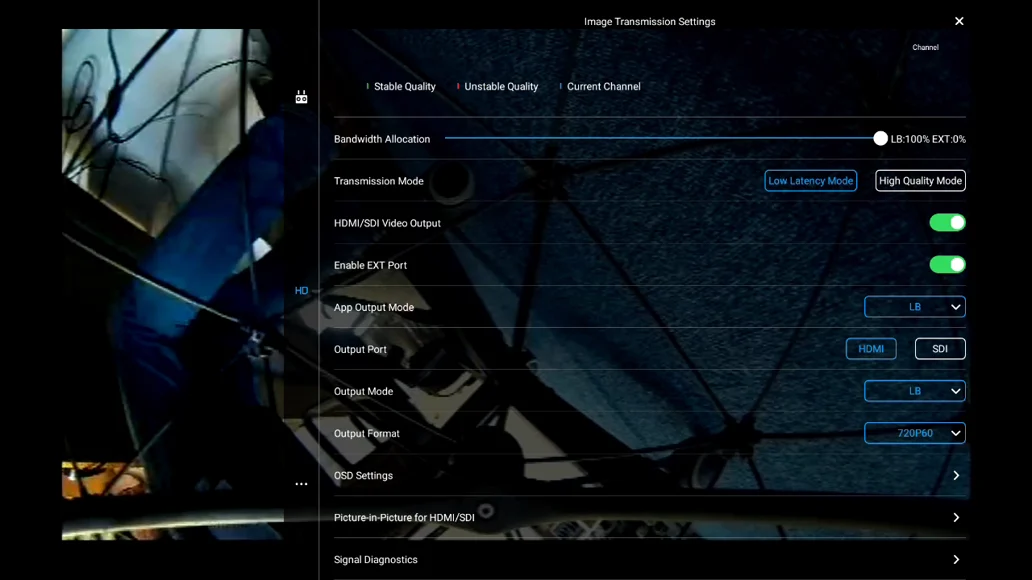Viewport: 1032px width, 580px height.
Task: Close the Image Transmission Settings panel
Action: (x=958, y=21)
